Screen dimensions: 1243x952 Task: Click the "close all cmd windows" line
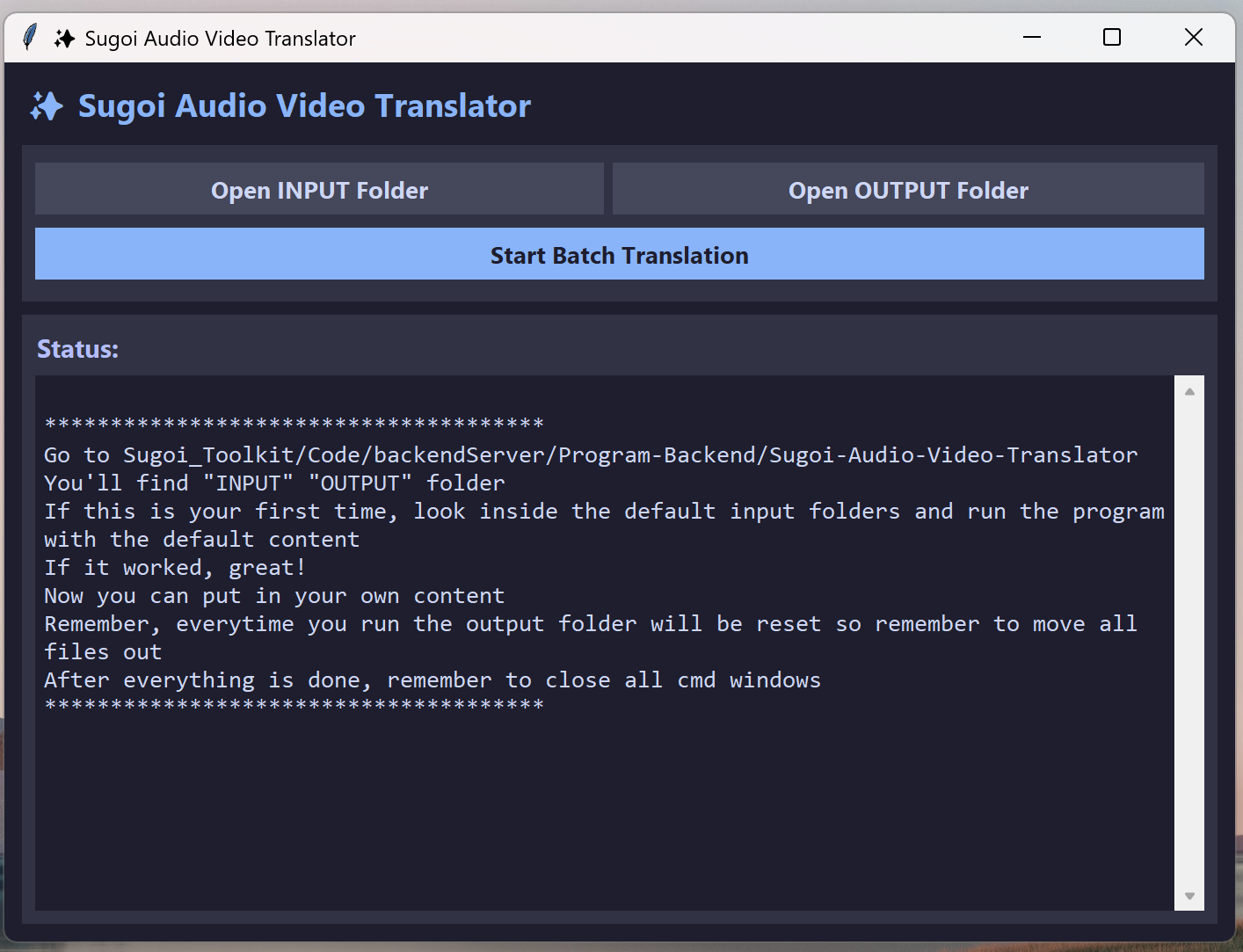tap(432, 680)
